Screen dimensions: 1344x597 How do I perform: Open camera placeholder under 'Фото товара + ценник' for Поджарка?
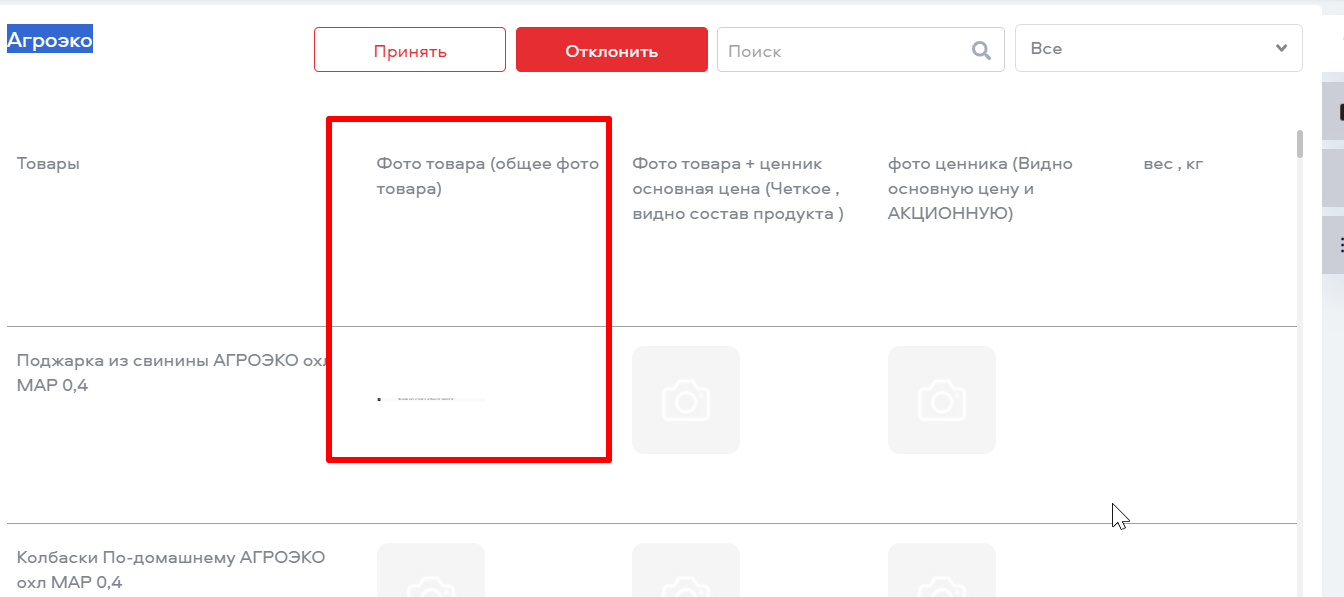coord(686,400)
